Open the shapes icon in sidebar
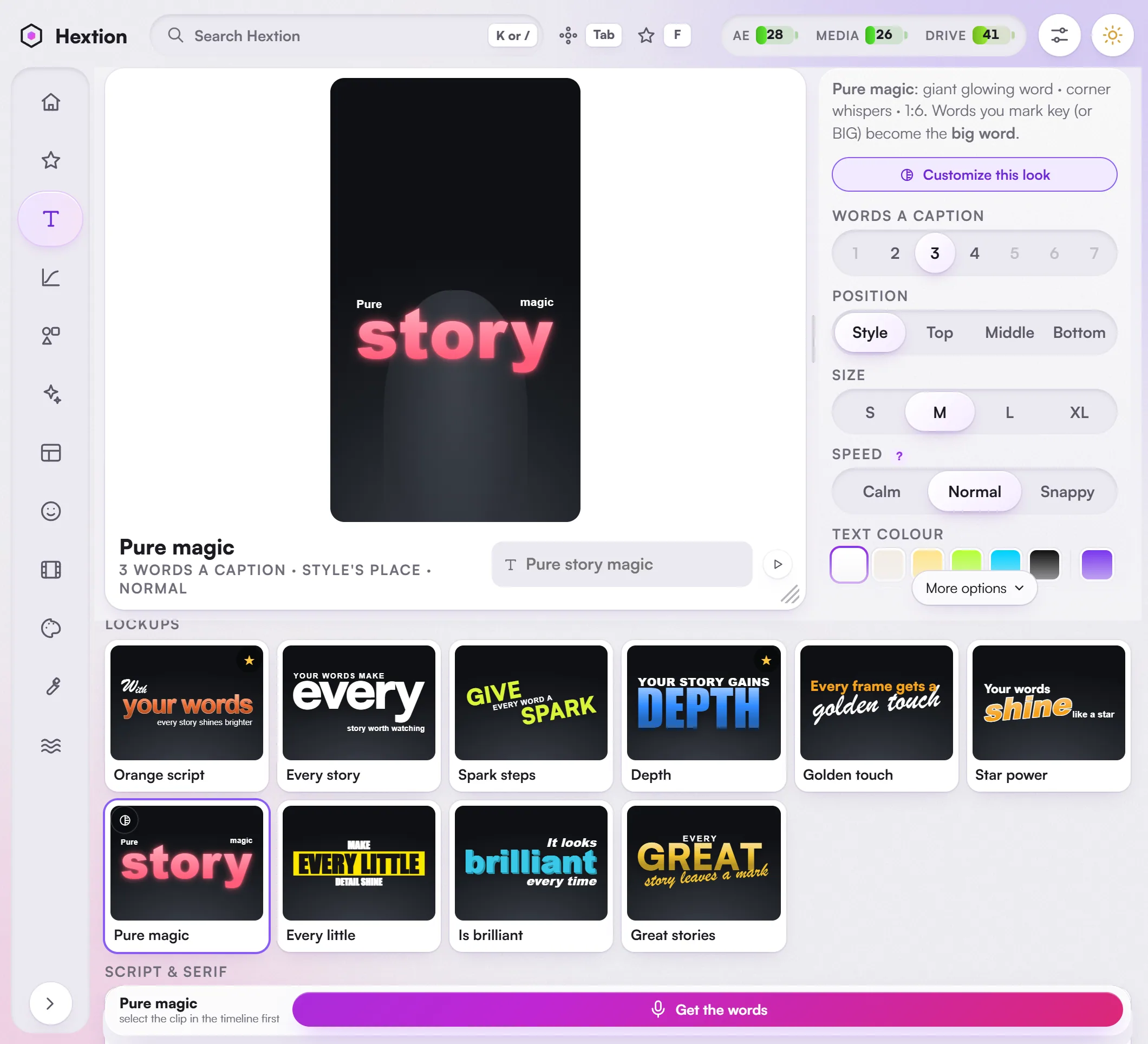 tap(51, 336)
